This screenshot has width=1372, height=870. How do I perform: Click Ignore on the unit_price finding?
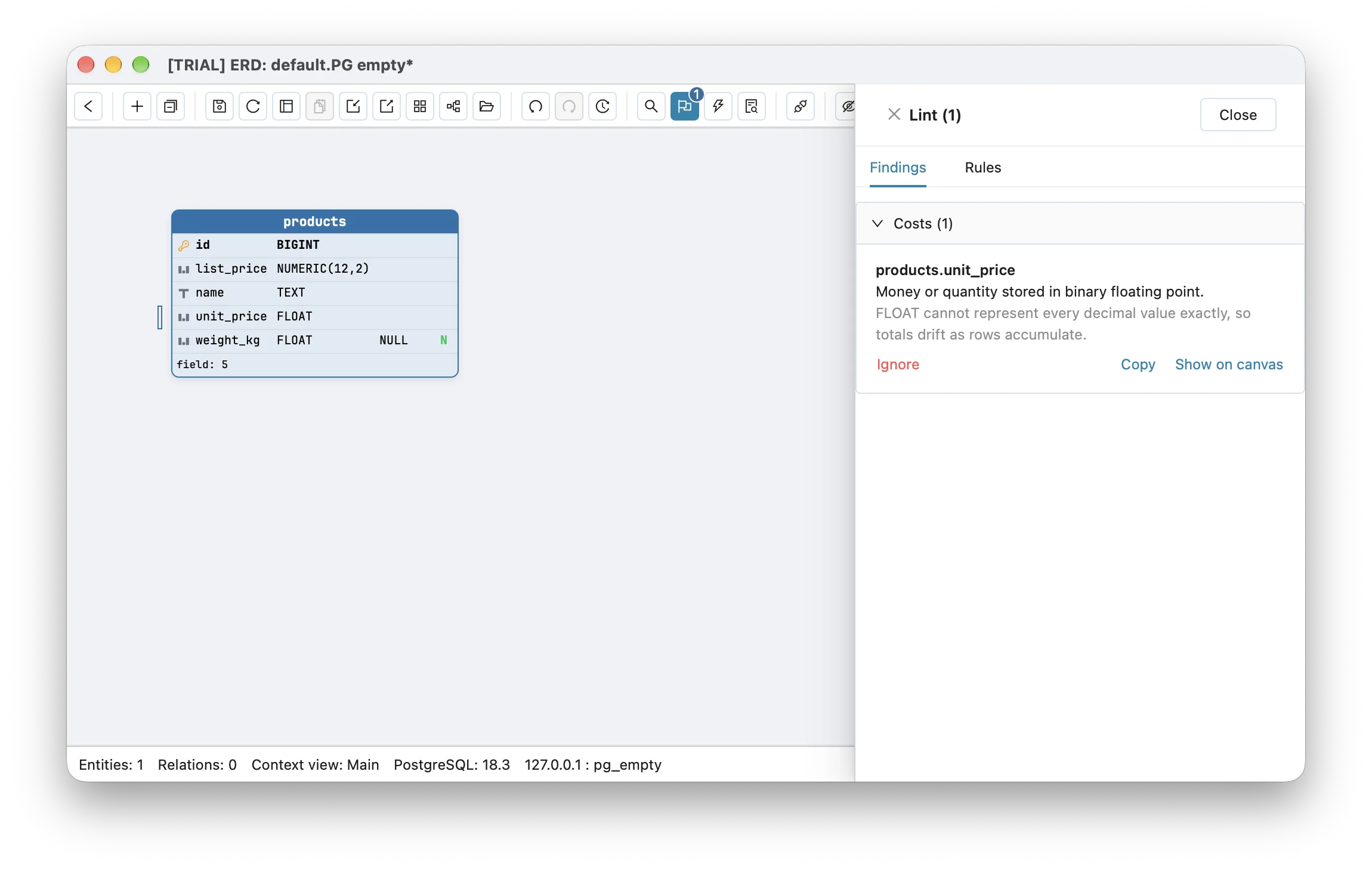click(898, 365)
